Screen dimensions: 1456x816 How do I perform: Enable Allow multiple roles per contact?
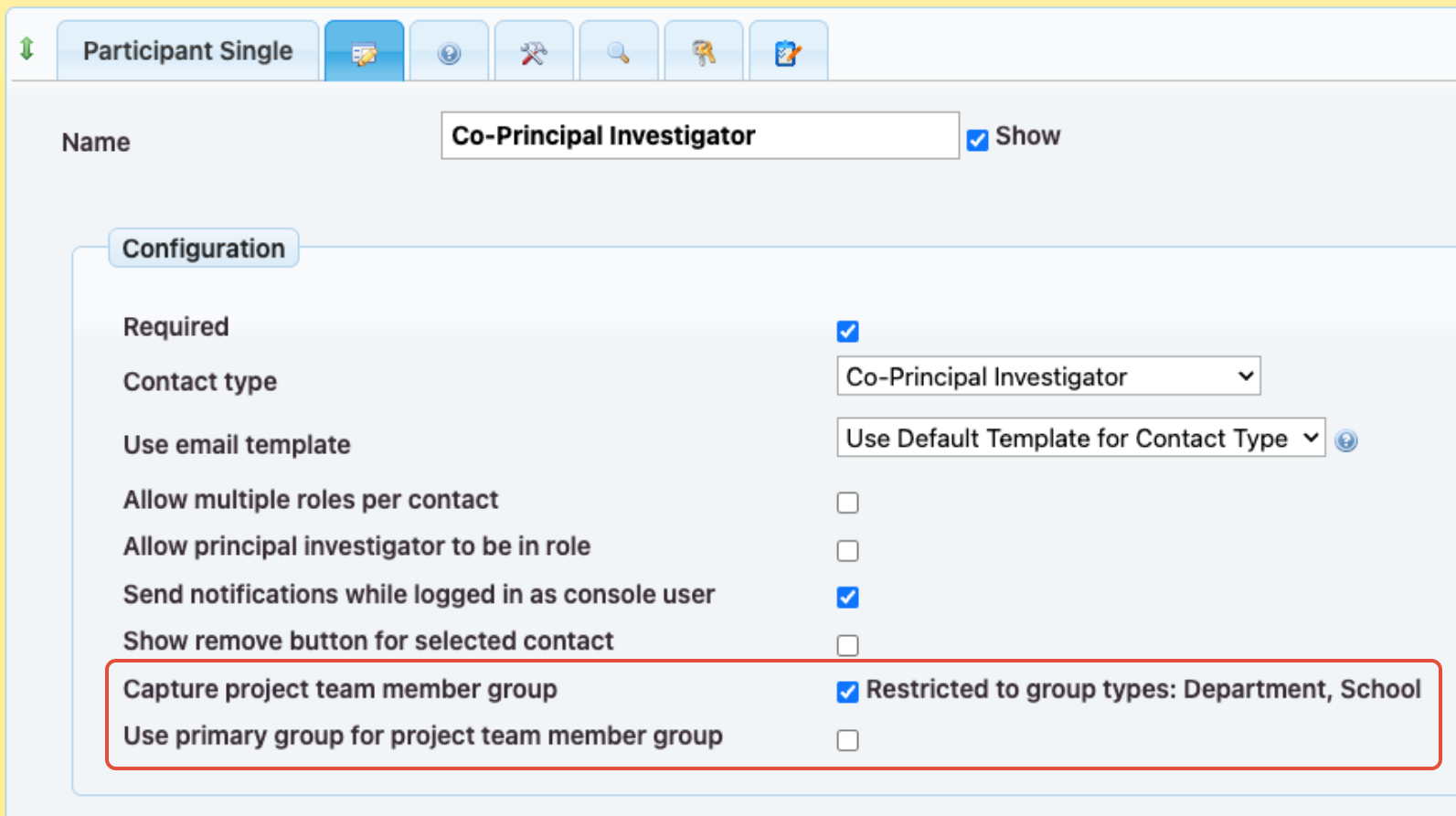pos(847,503)
